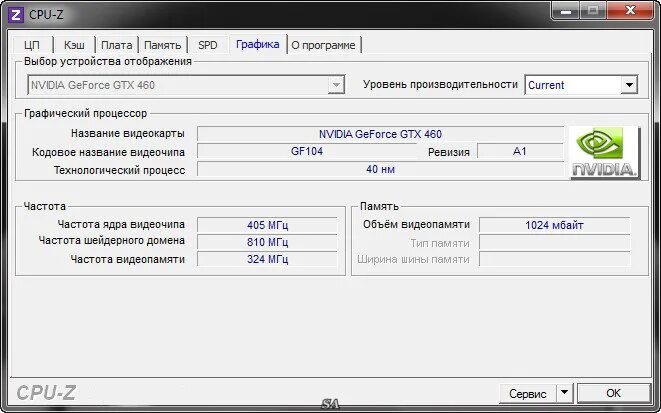Switch to the ЦП tab

[32, 45]
